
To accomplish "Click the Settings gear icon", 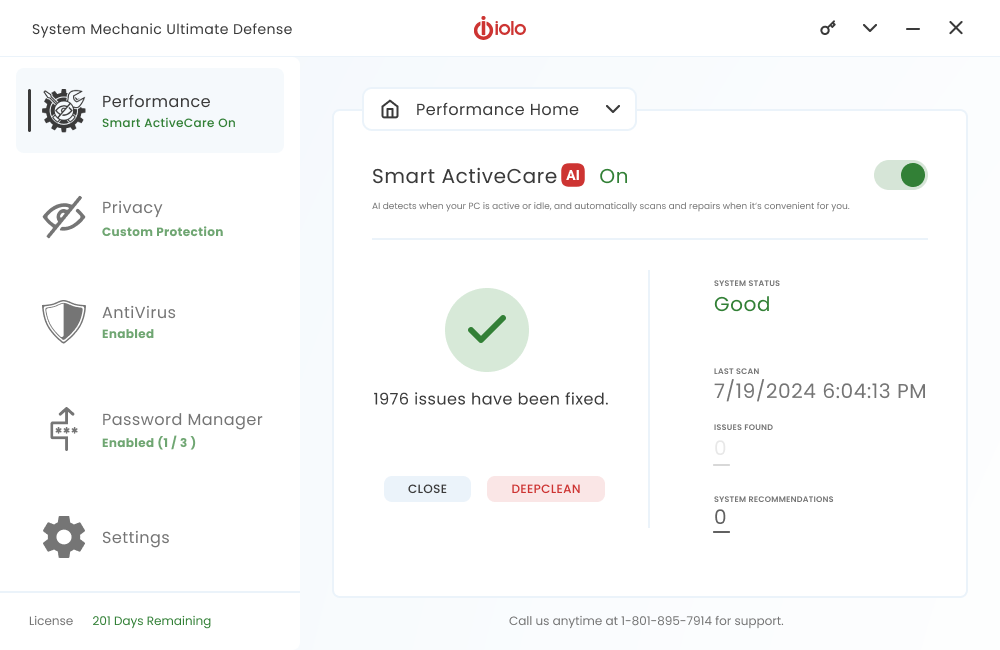I will point(64,537).
